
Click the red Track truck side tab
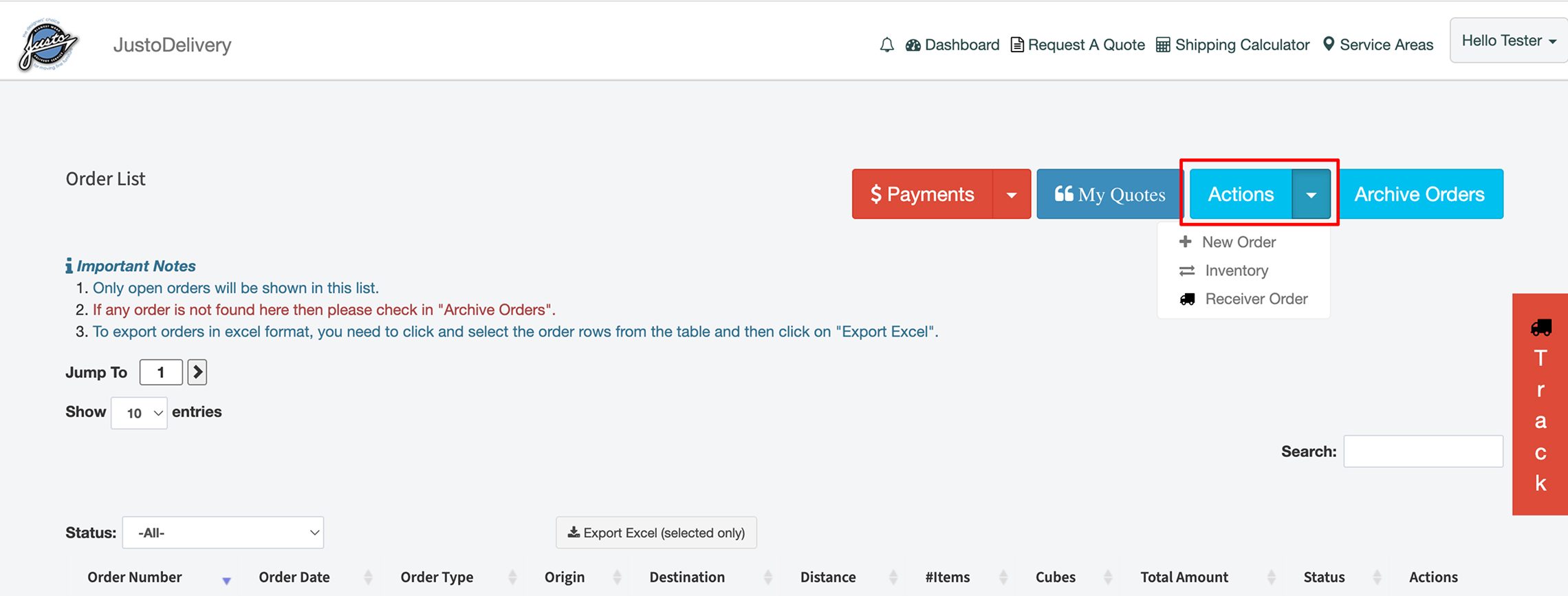click(x=1540, y=404)
